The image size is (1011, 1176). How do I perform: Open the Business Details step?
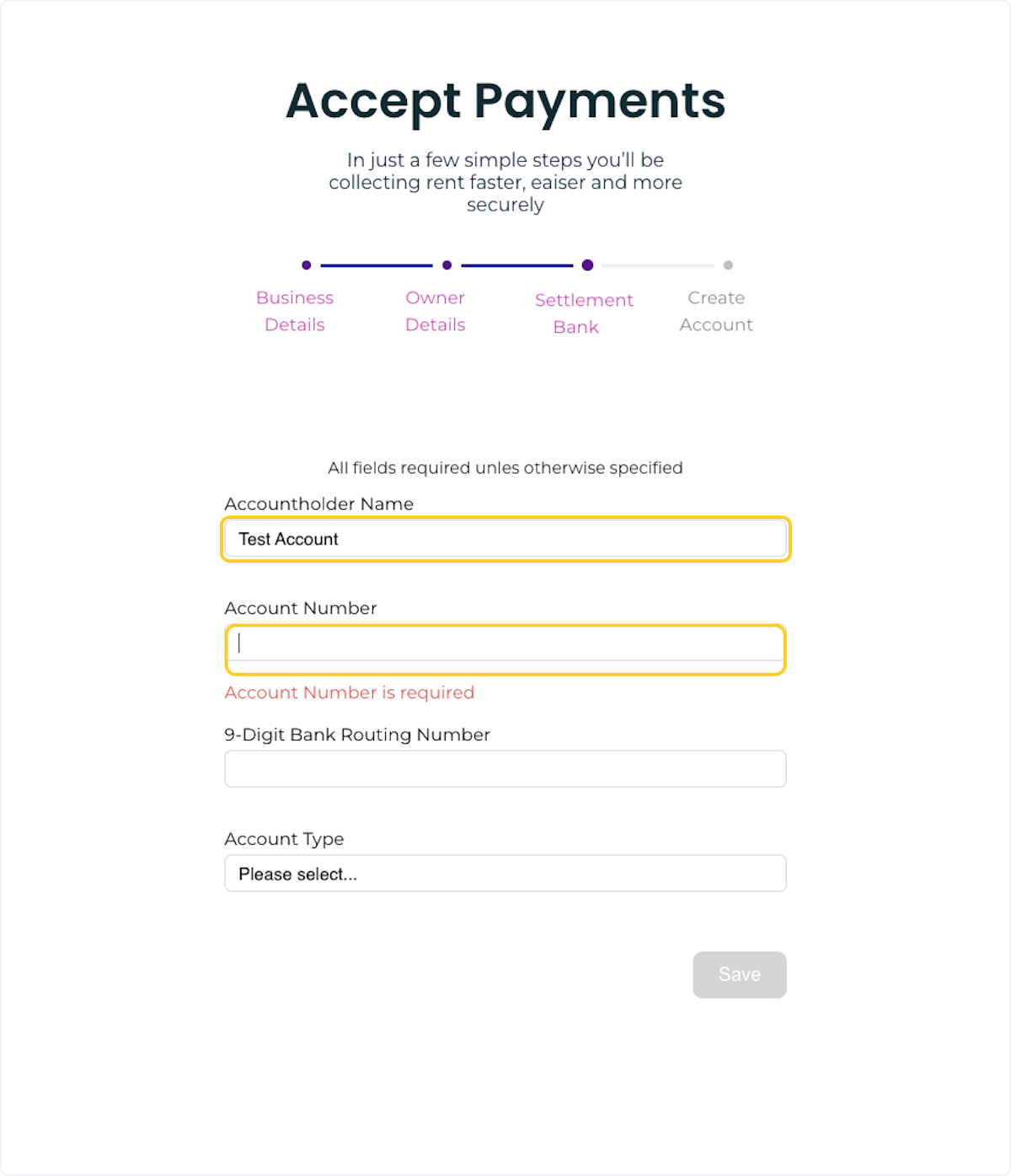(294, 311)
